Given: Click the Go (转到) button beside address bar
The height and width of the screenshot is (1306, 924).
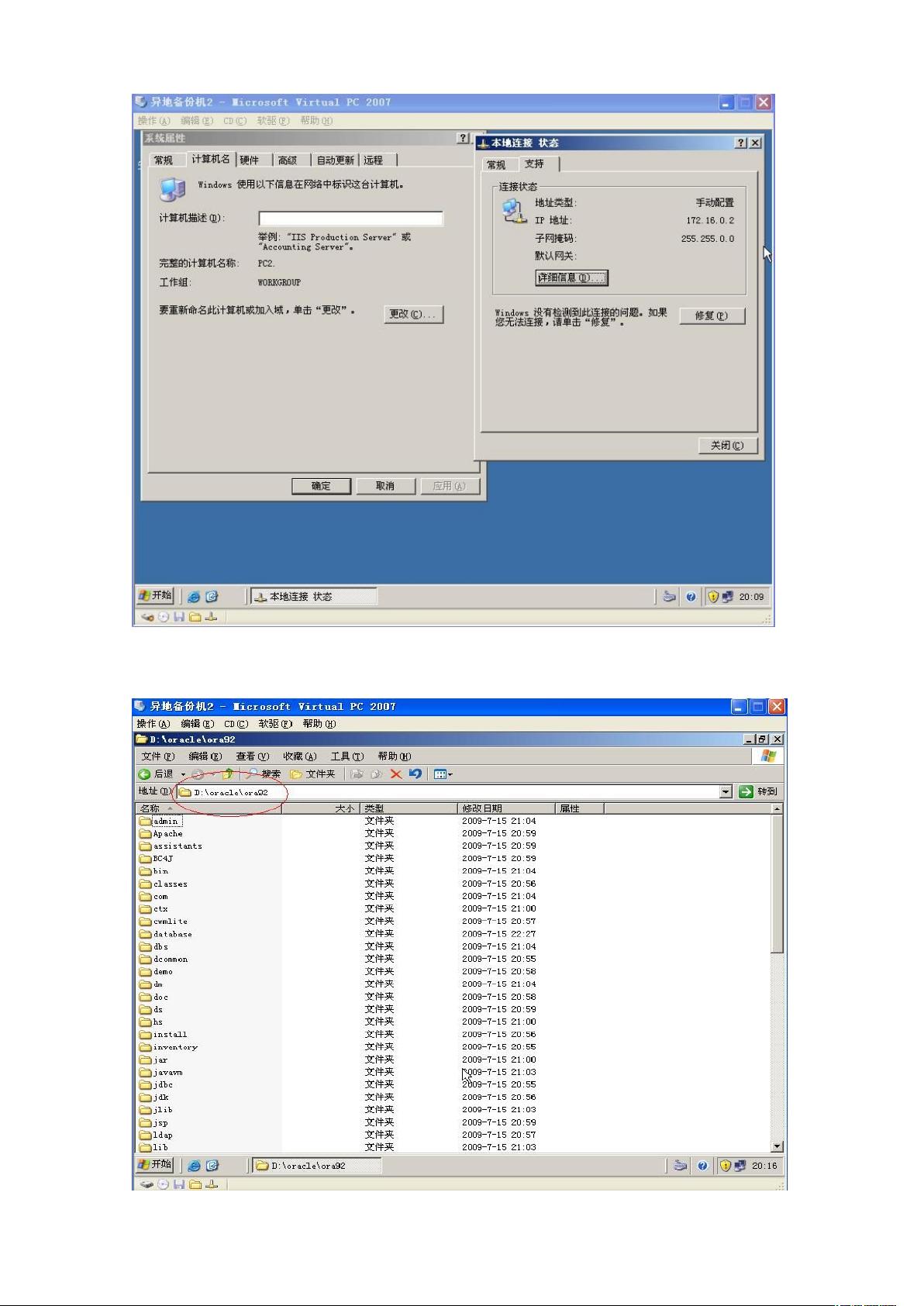Looking at the screenshot, I should (758, 791).
